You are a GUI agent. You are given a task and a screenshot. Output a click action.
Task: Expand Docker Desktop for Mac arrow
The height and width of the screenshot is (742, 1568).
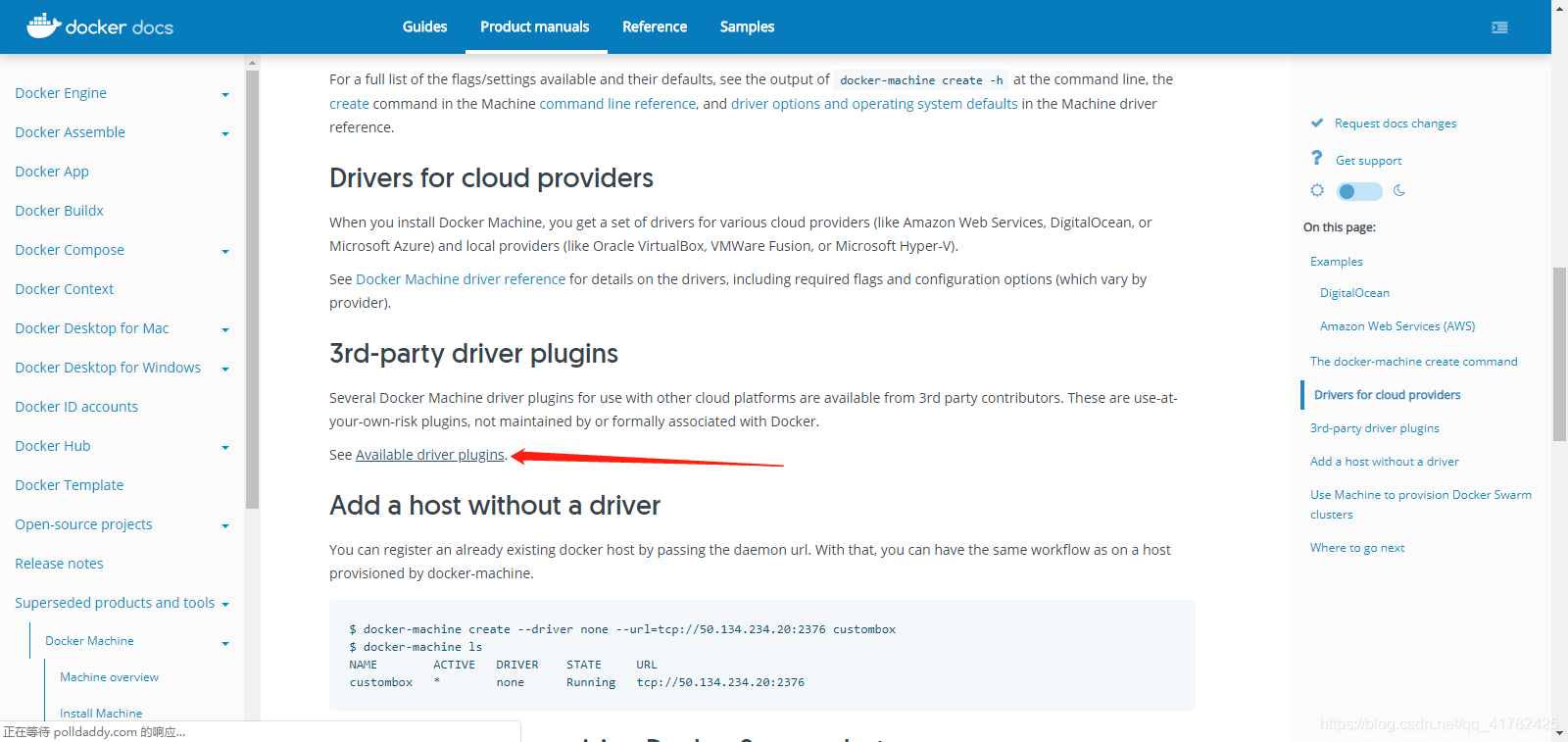(225, 330)
